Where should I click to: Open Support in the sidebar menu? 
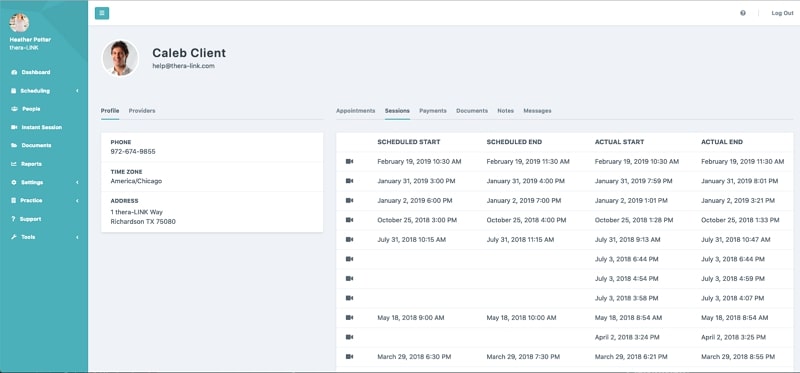(31, 219)
